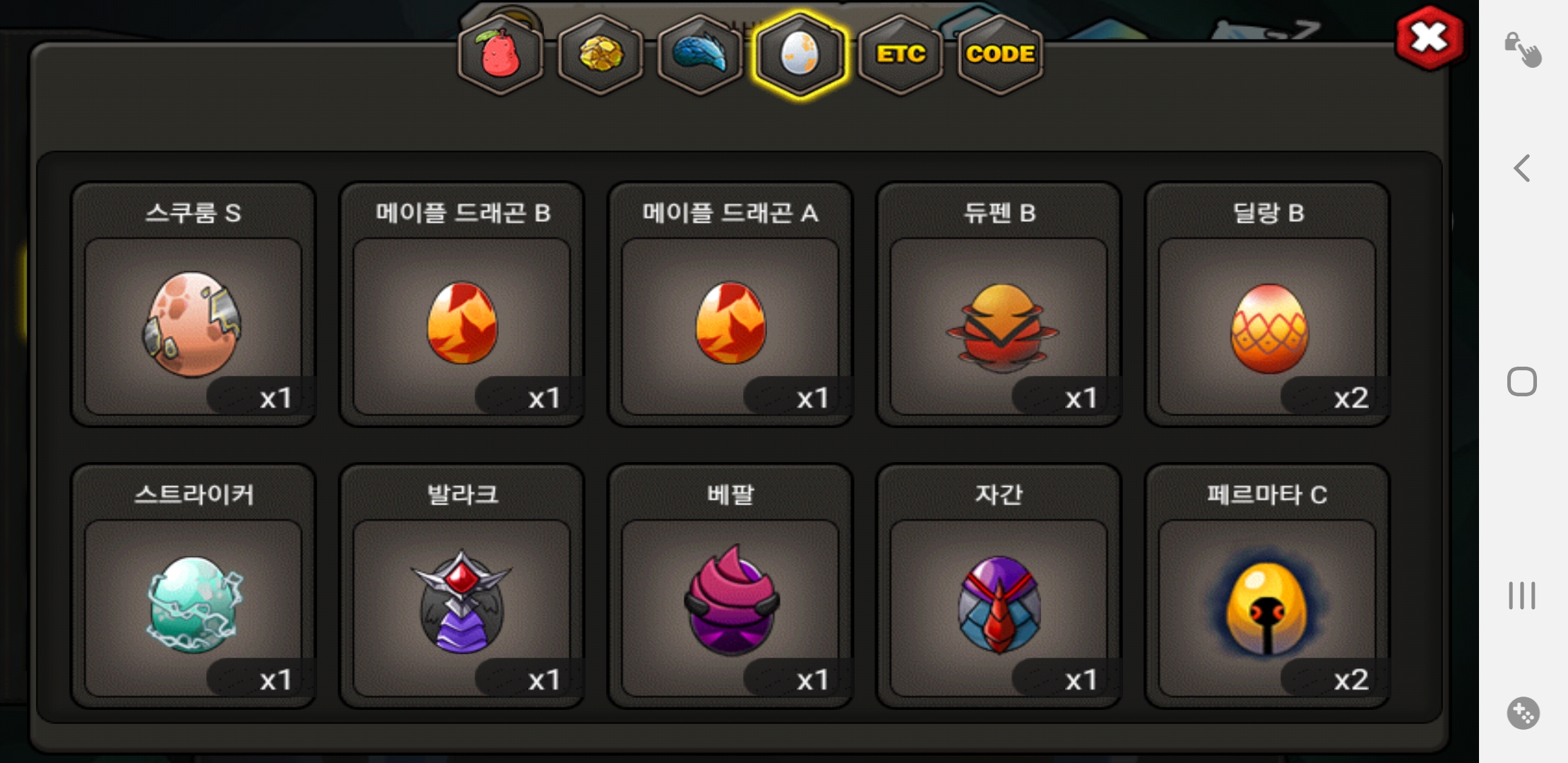Image resolution: width=1568 pixels, height=763 pixels.
Task: Select the 스트라이커 teal egg
Action: pos(193,586)
